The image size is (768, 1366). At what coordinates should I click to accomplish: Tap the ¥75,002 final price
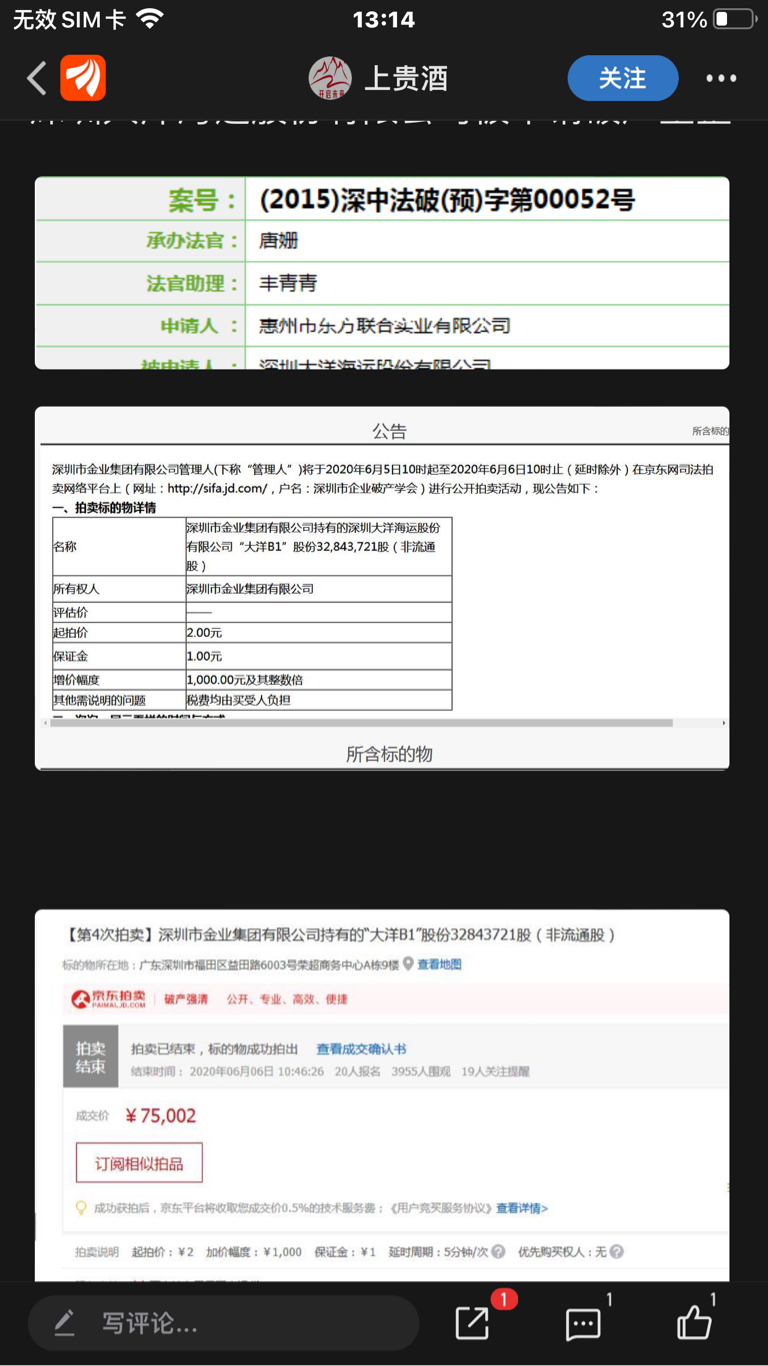(x=160, y=1116)
